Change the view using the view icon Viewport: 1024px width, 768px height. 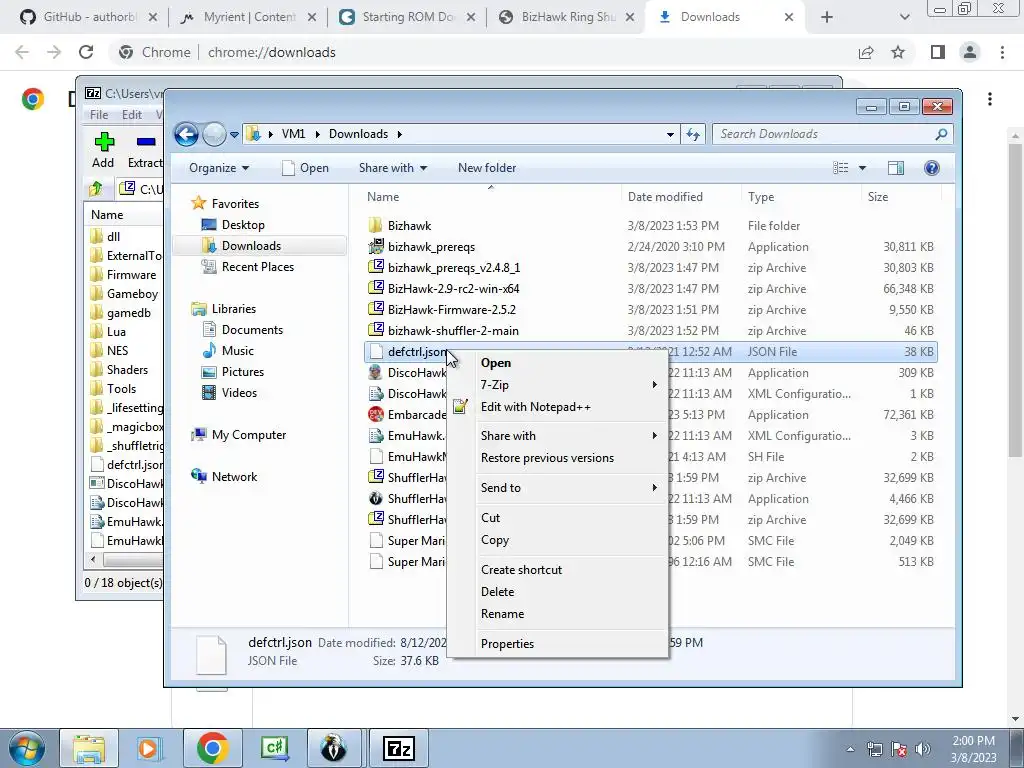click(840, 168)
